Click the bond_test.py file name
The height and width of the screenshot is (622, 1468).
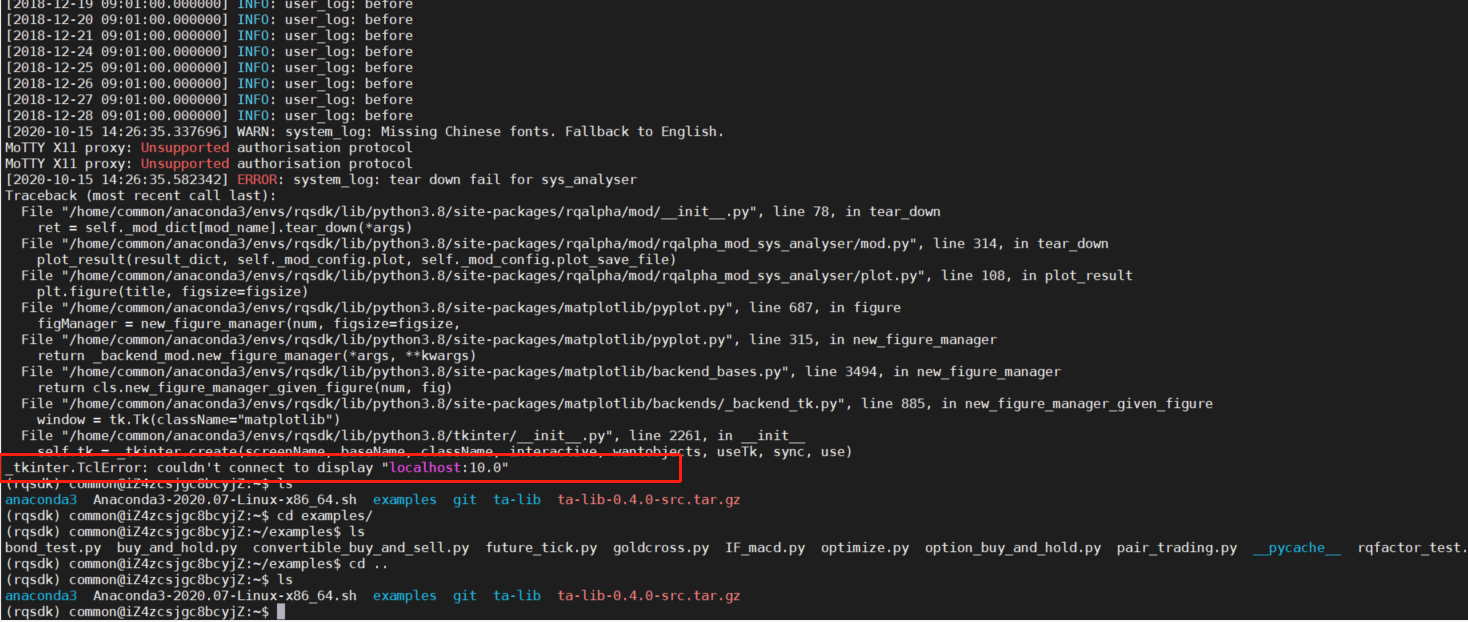point(53,548)
